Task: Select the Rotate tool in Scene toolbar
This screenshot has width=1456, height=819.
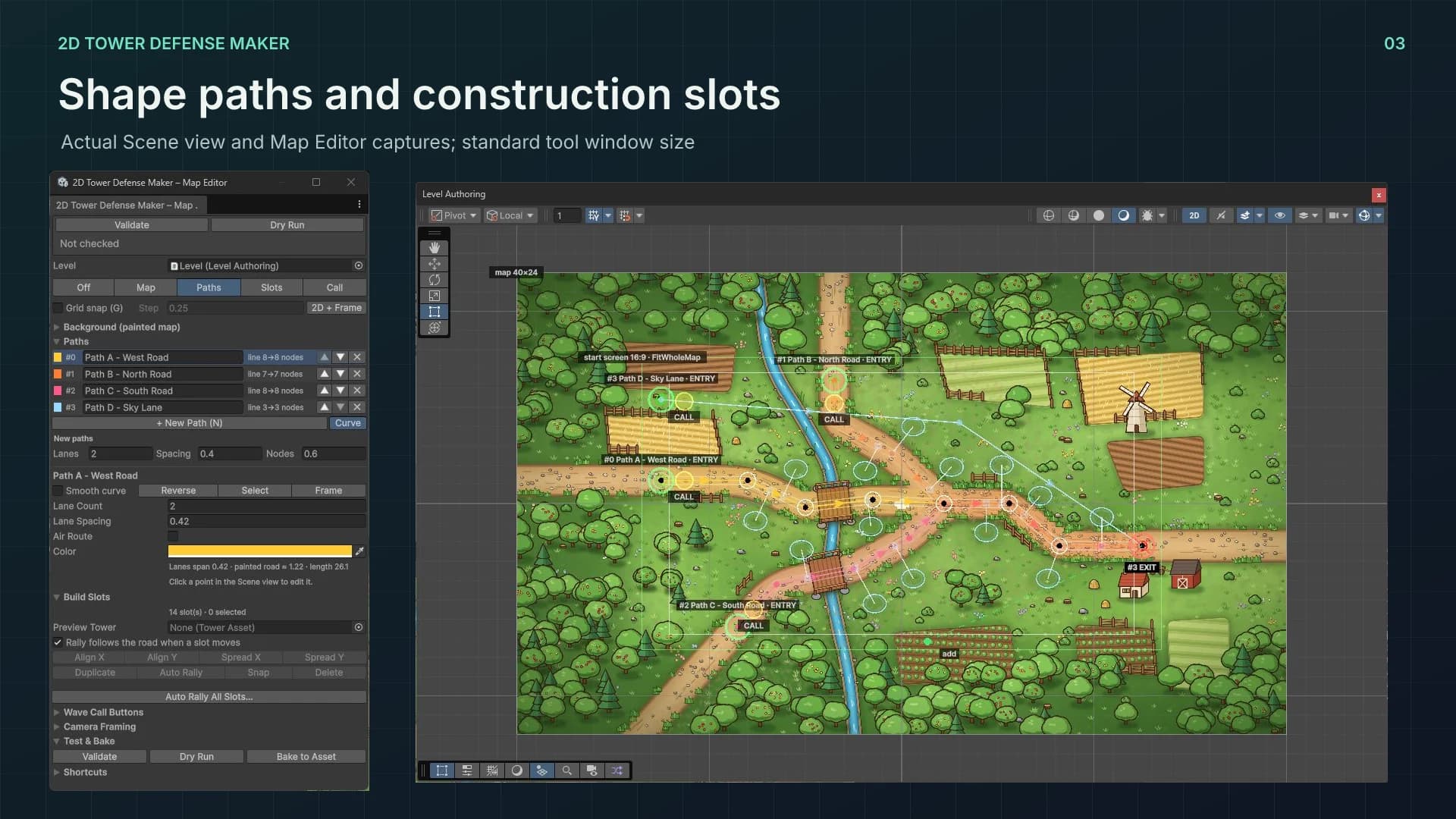Action: pyautogui.click(x=435, y=280)
